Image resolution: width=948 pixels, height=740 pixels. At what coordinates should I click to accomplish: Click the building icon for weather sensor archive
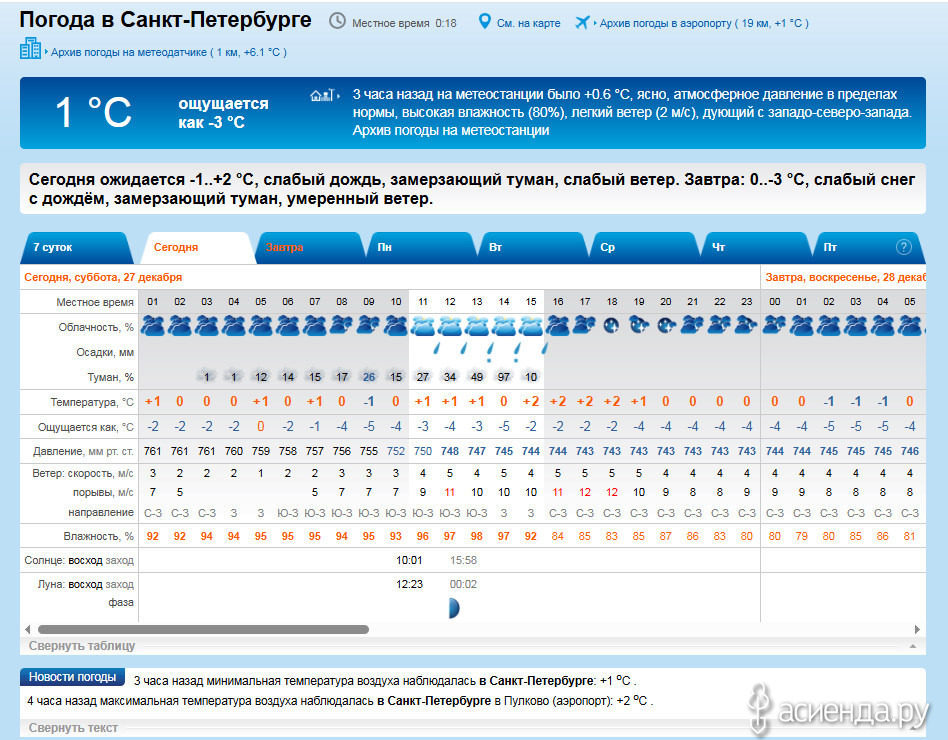pyautogui.click(x=31, y=49)
